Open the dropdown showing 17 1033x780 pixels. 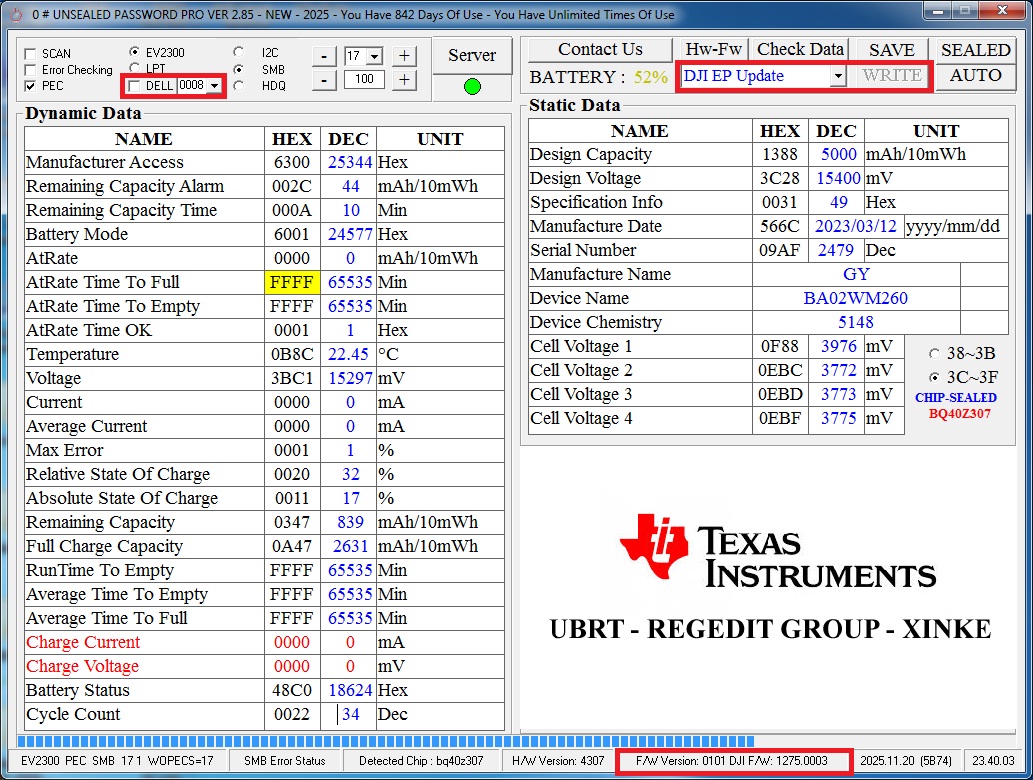click(x=374, y=57)
